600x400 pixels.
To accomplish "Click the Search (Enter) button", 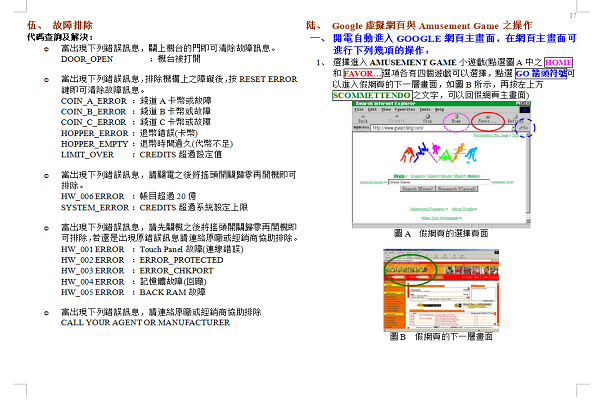I will (x=417, y=189).
